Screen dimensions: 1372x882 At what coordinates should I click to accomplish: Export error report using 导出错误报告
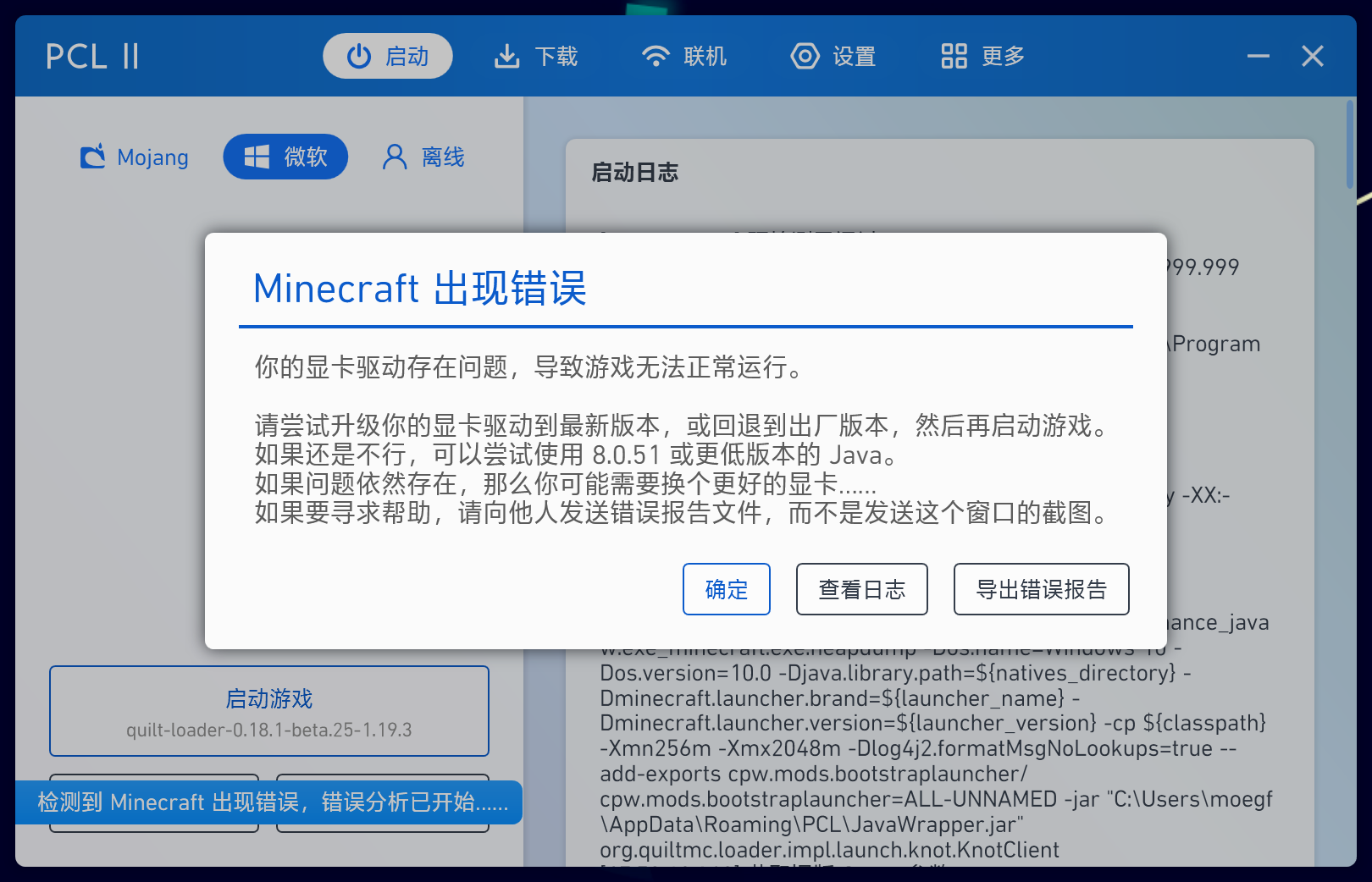(x=1041, y=589)
